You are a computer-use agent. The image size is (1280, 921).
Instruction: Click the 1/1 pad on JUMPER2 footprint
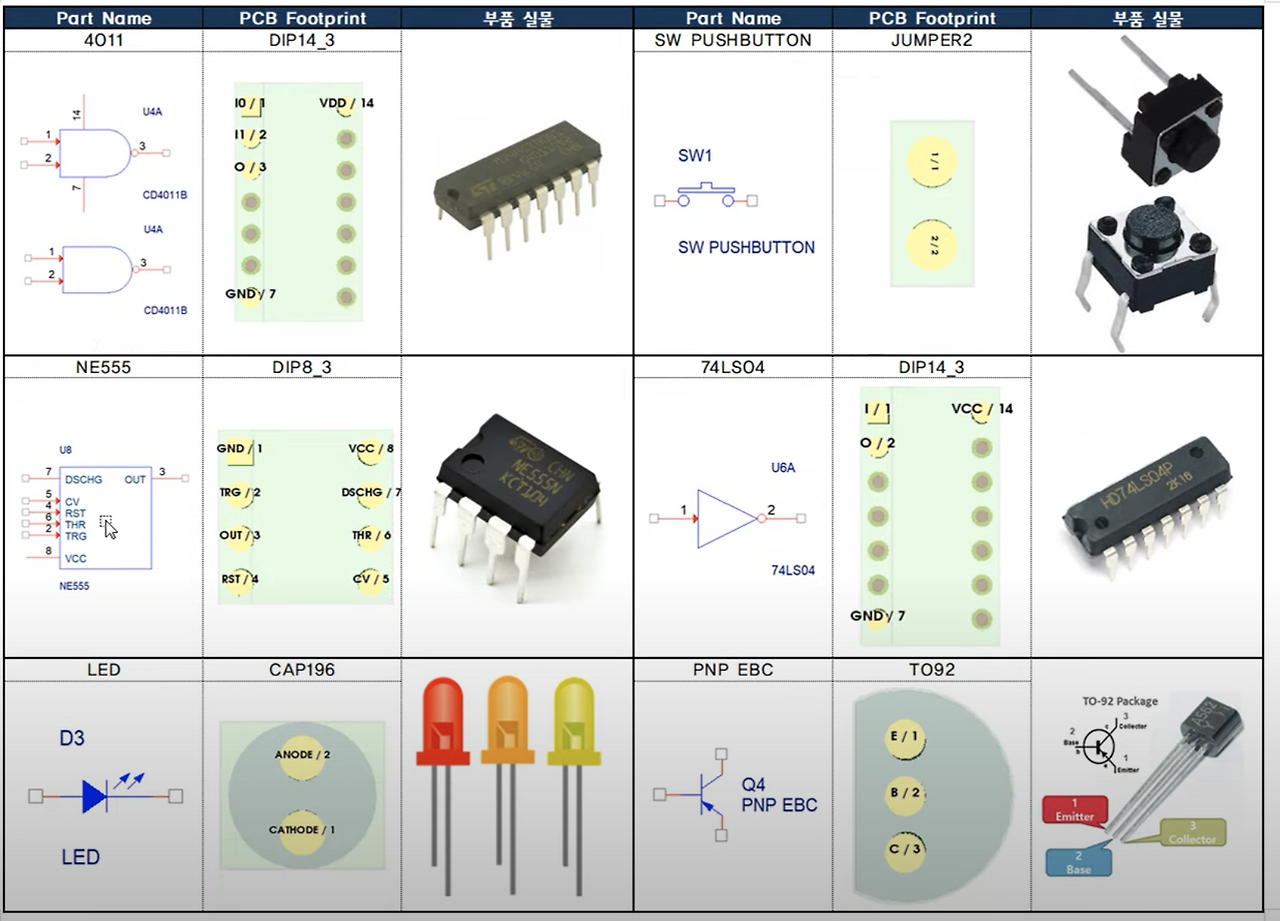tap(931, 162)
